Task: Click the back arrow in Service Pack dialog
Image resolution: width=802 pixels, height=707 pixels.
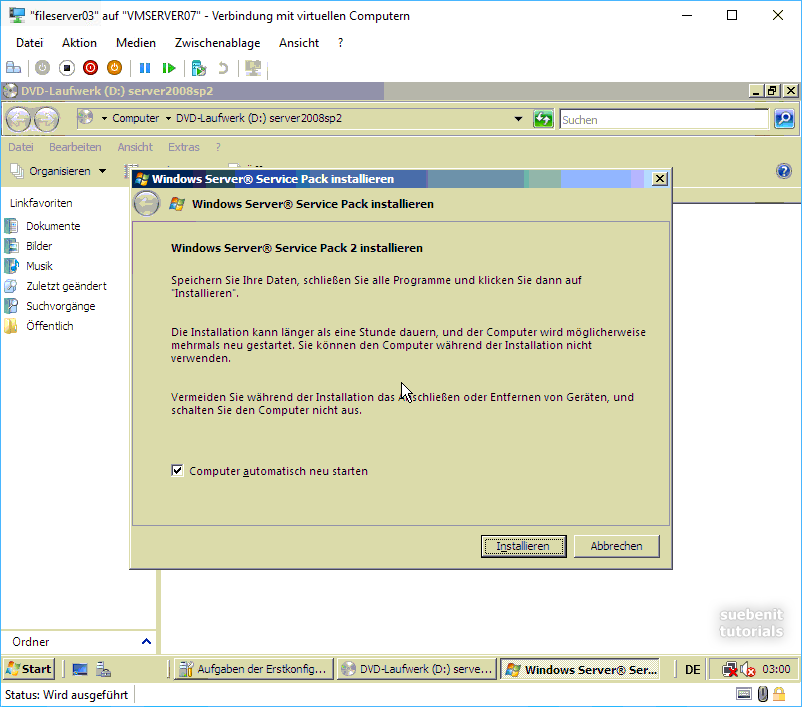Action: tap(147, 204)
